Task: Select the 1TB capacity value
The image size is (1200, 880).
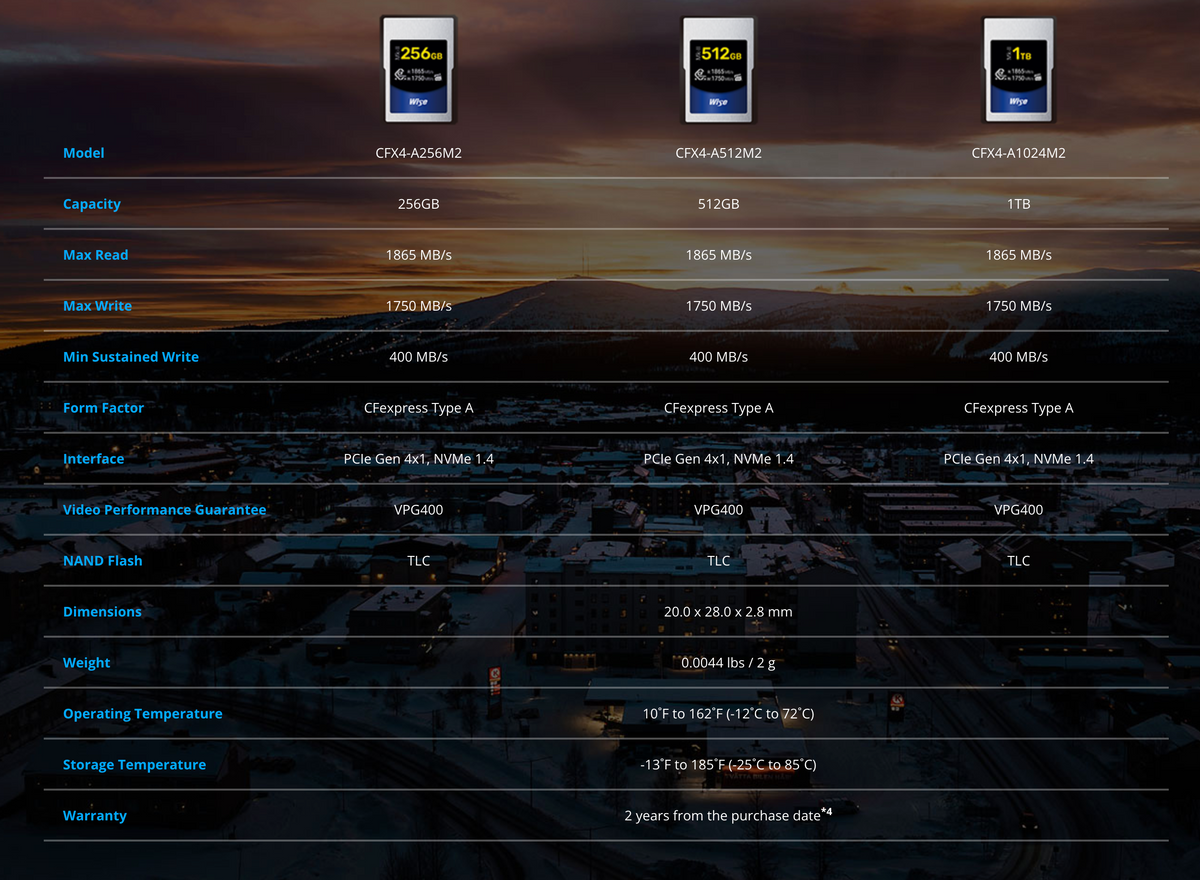Action: 1018,204
